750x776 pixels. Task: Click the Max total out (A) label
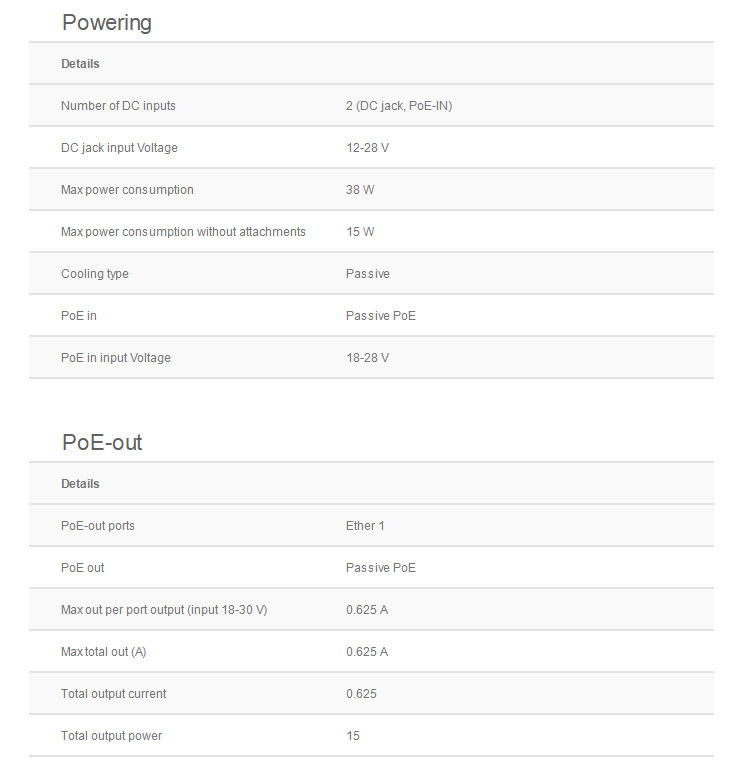104,652
